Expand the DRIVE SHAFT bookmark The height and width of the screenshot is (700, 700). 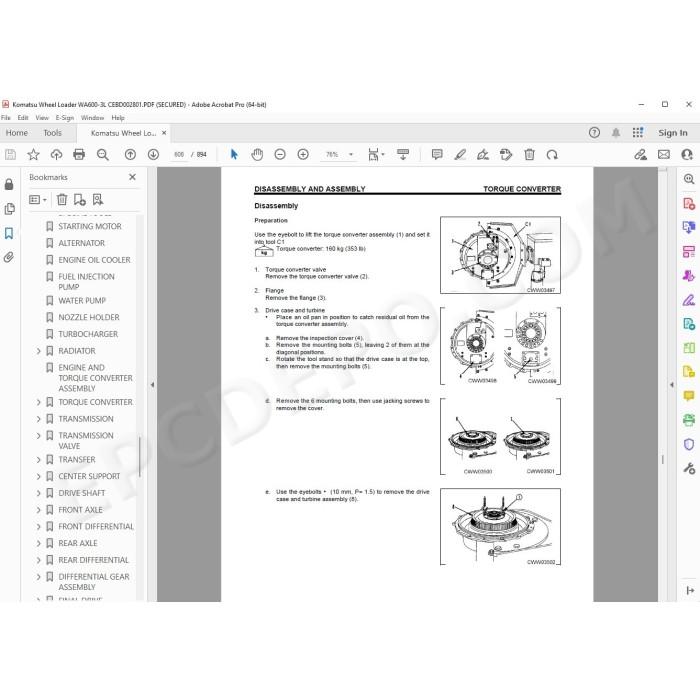tap(38, 493)
